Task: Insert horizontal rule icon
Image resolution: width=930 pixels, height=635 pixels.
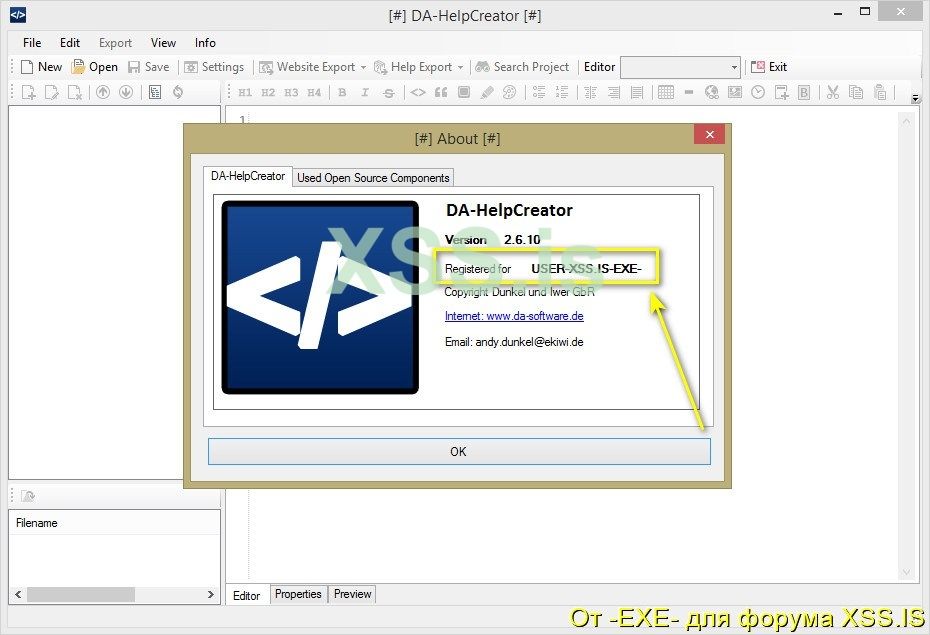Action: click(689, 92)
